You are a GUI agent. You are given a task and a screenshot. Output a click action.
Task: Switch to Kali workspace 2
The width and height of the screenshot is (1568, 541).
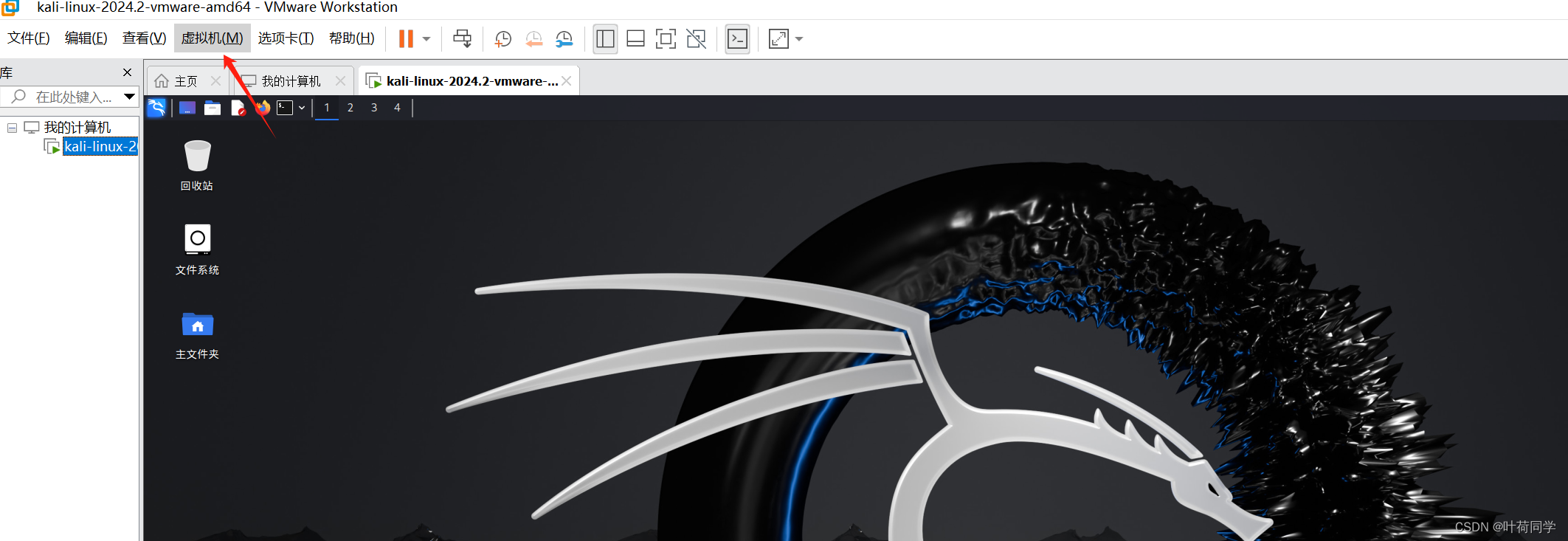pyautogui.click(x=350, y=108)
